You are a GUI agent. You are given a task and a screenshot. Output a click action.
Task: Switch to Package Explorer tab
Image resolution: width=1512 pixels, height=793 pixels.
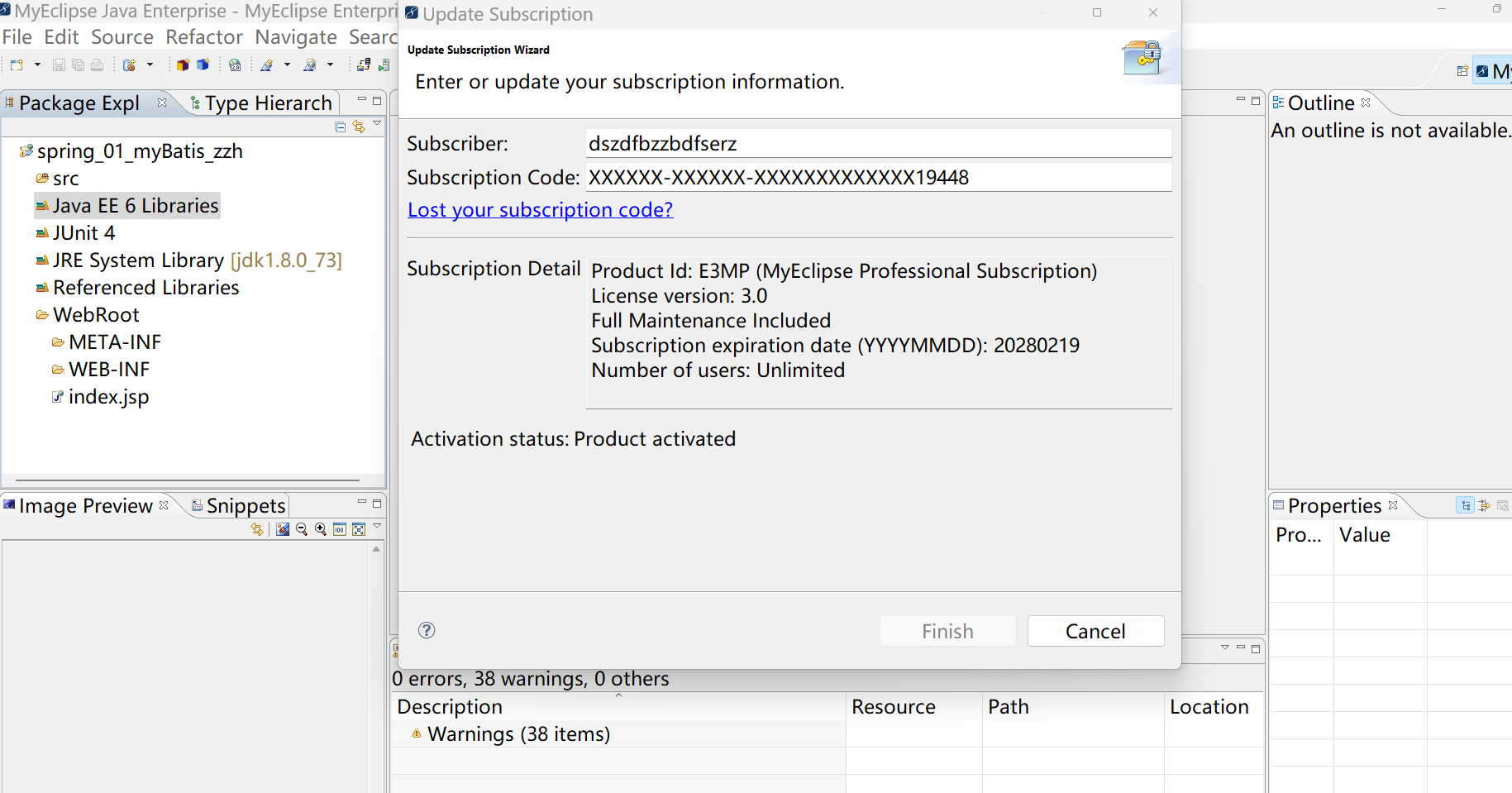click(x=79, y=103)
